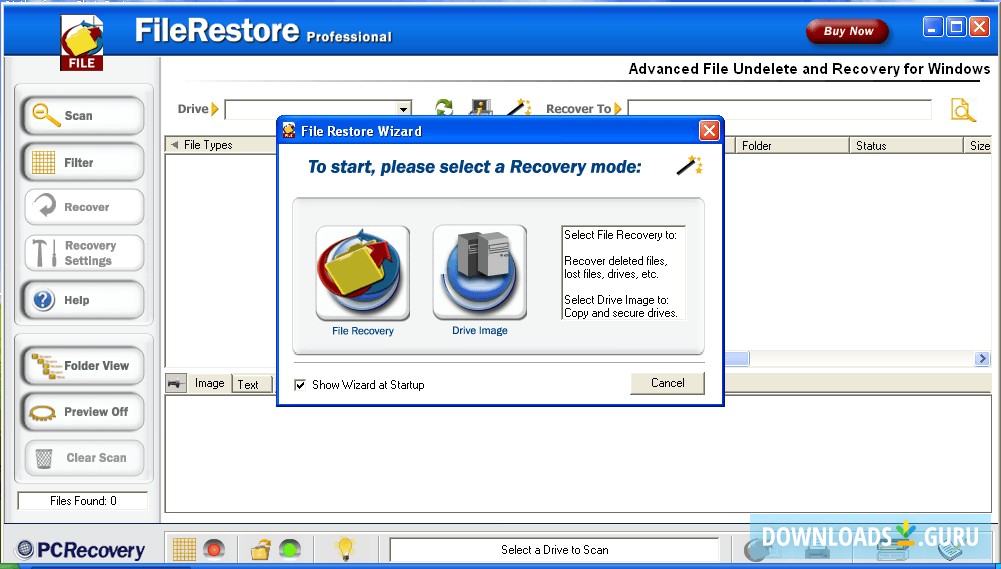
Task: Click the Recover To path field
Action: pos(779,109)
